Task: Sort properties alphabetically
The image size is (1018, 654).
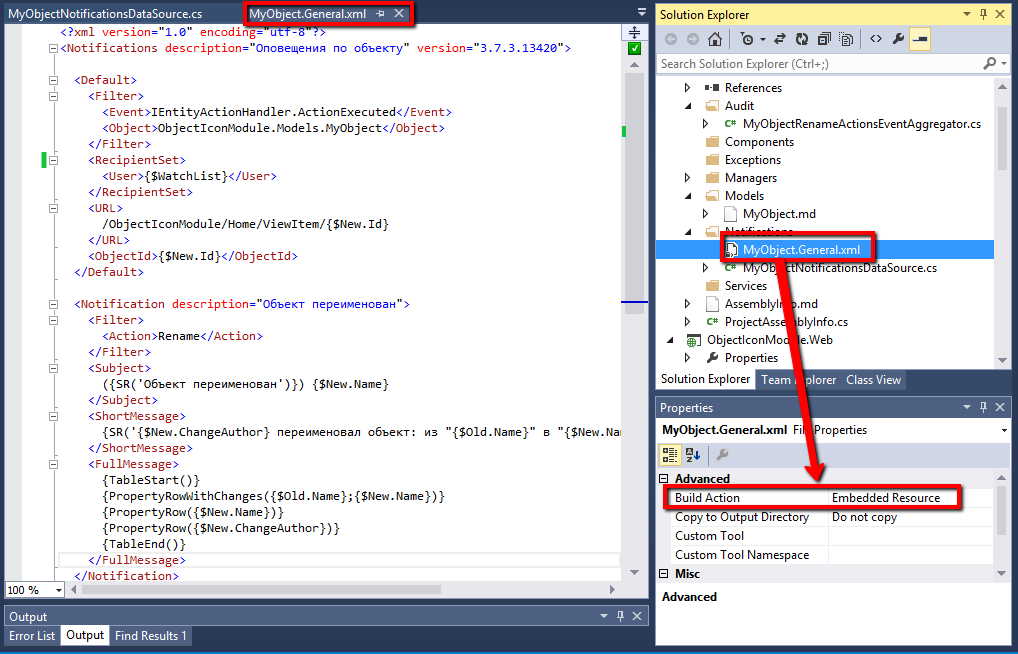Action: (693, 455)
